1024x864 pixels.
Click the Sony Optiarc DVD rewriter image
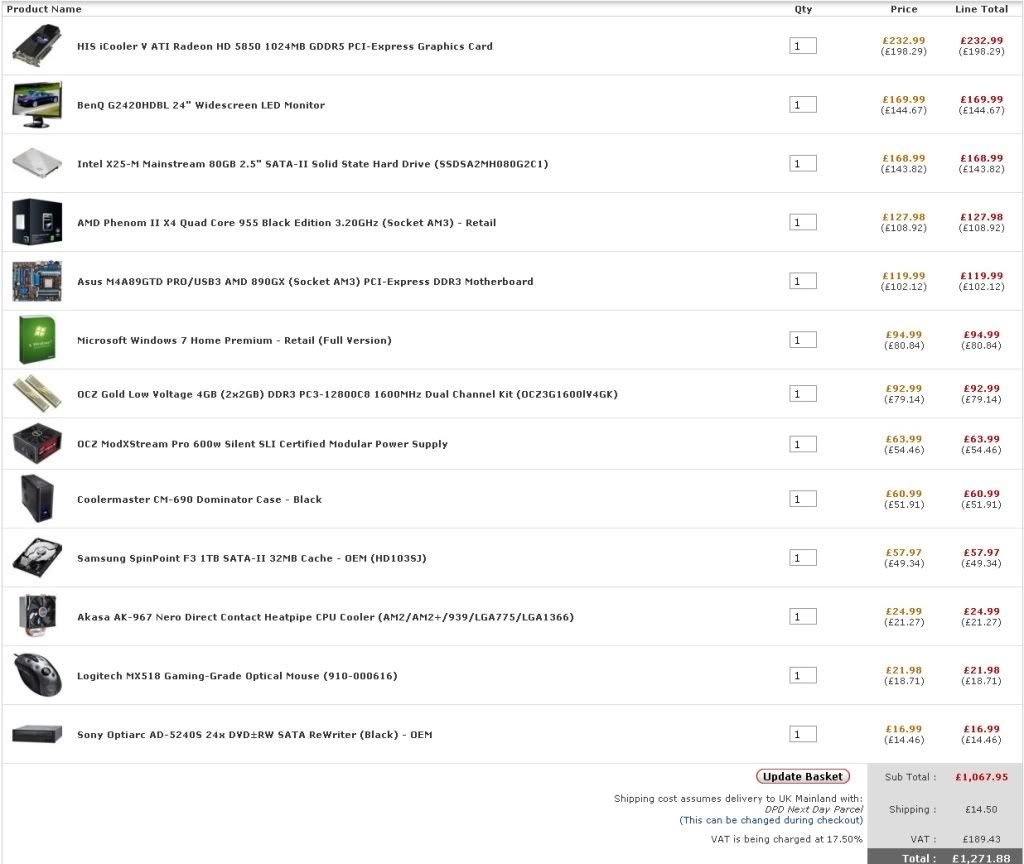(37, 734)
